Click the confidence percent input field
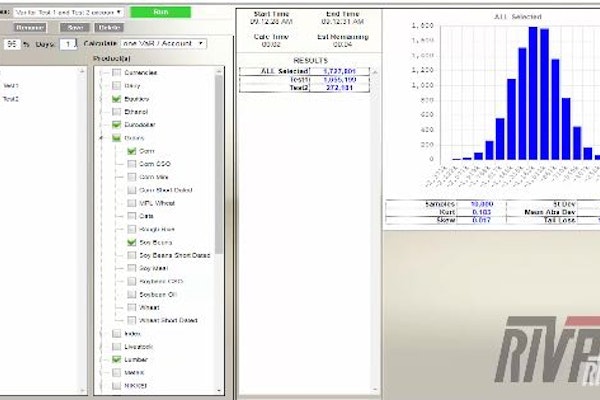Viewport: 600px width, 400px height. coord(12,44)
